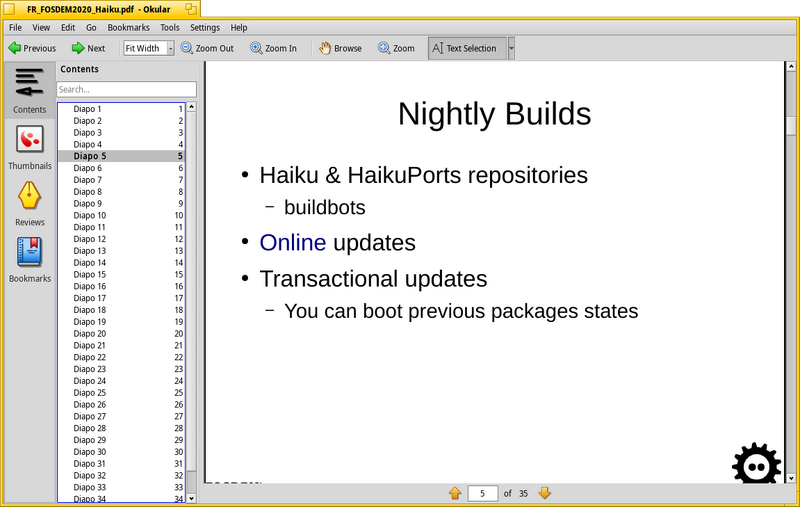Open the Go menu
Viewport: 800px width, 507px height.
coord(91,28)
